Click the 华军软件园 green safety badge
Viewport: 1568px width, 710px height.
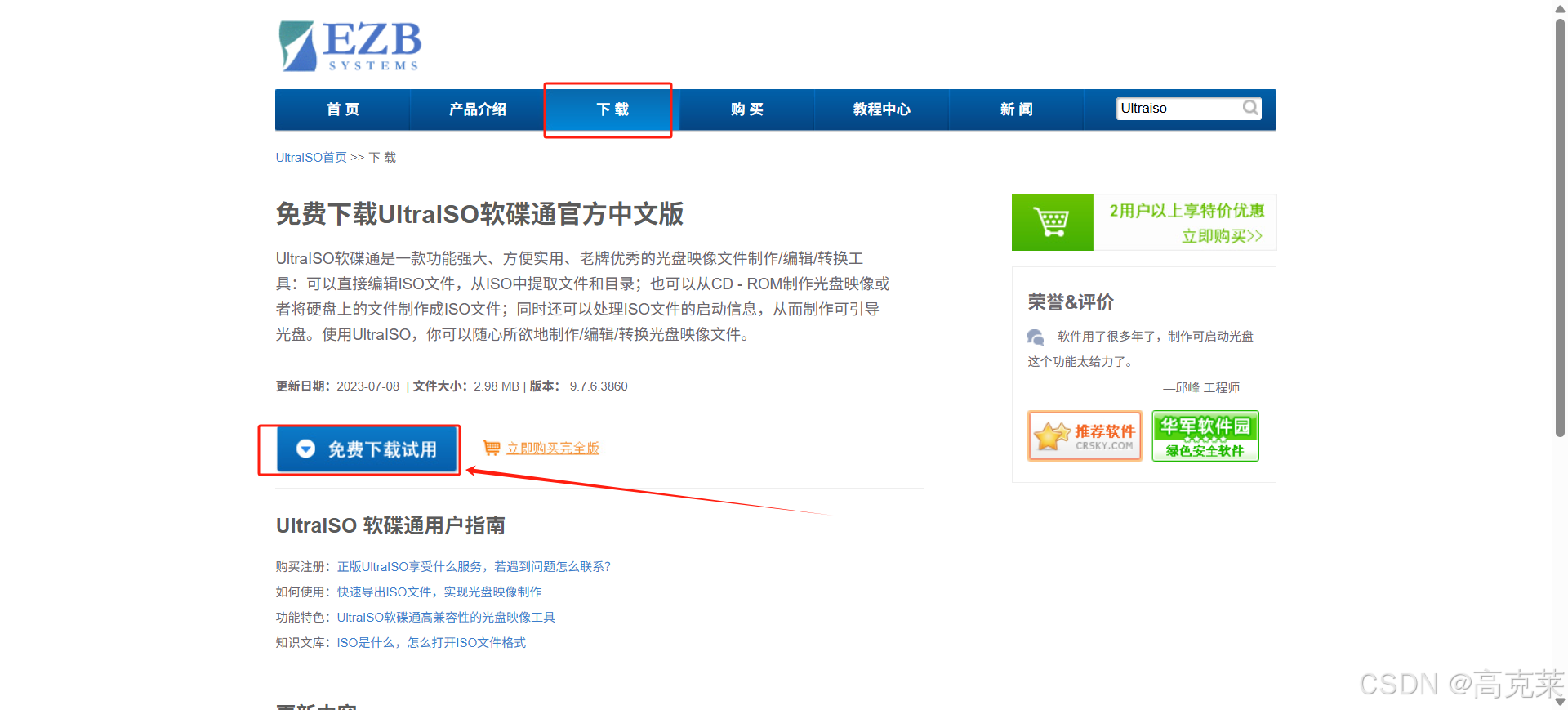tap(1205, 435)
